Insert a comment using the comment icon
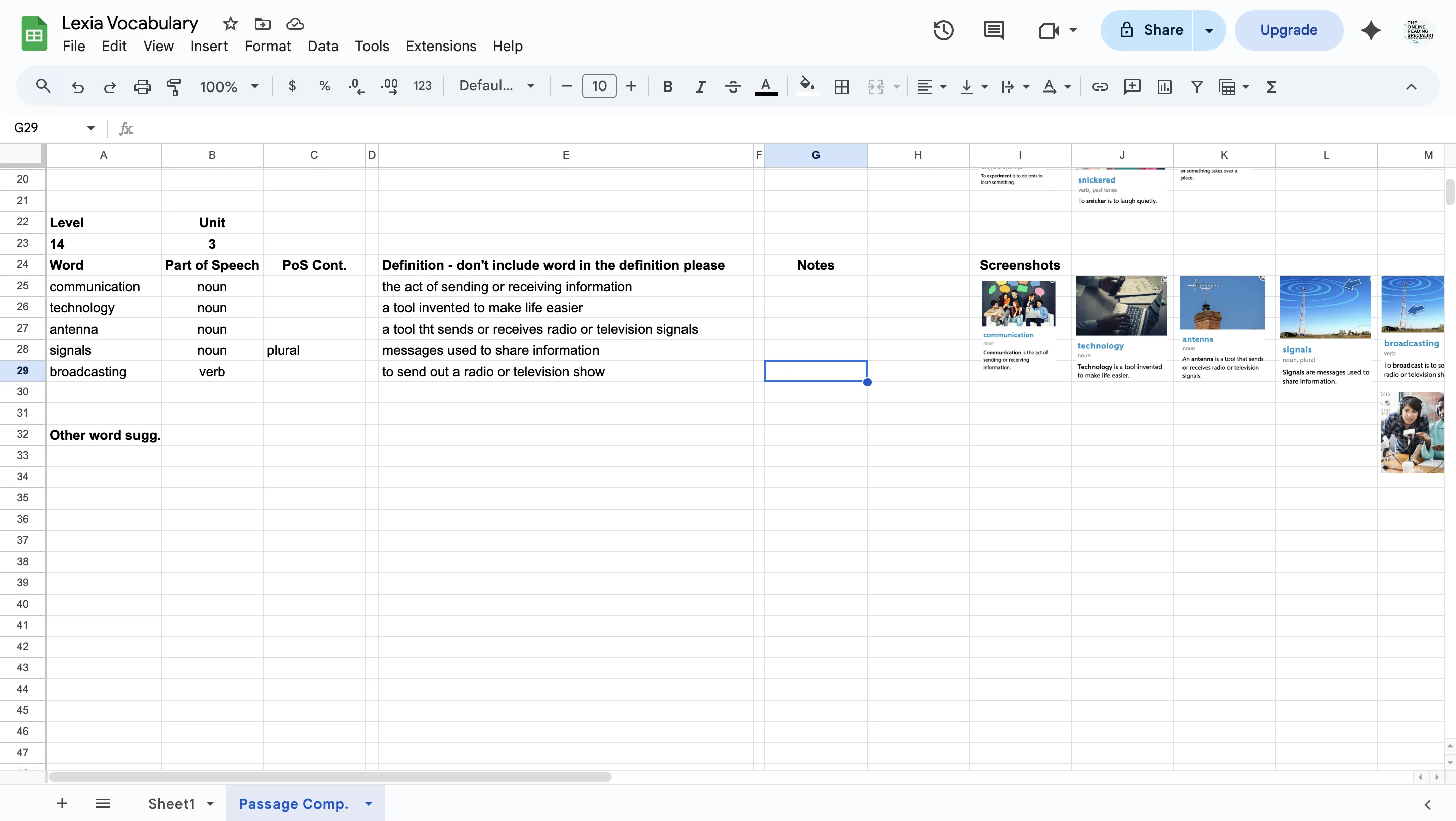 coord(1131,86)
